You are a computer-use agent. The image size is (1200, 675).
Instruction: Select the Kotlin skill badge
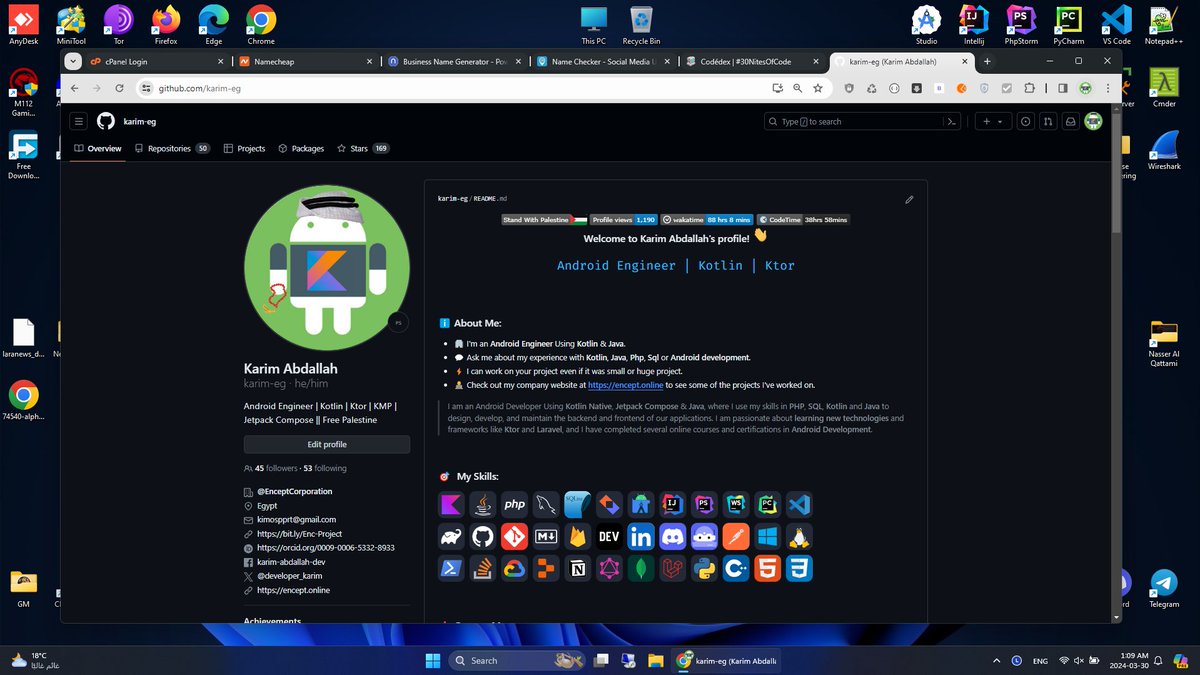tap(450, 504)
